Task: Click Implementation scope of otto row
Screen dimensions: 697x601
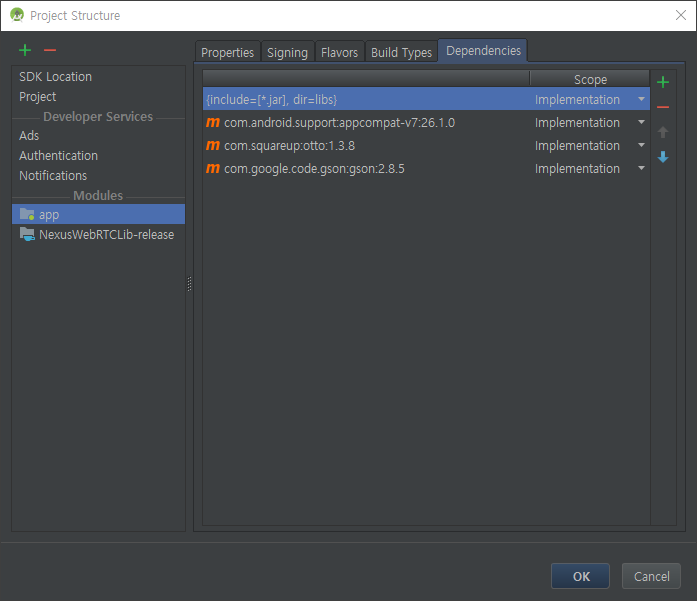Action: click(577, 145)
